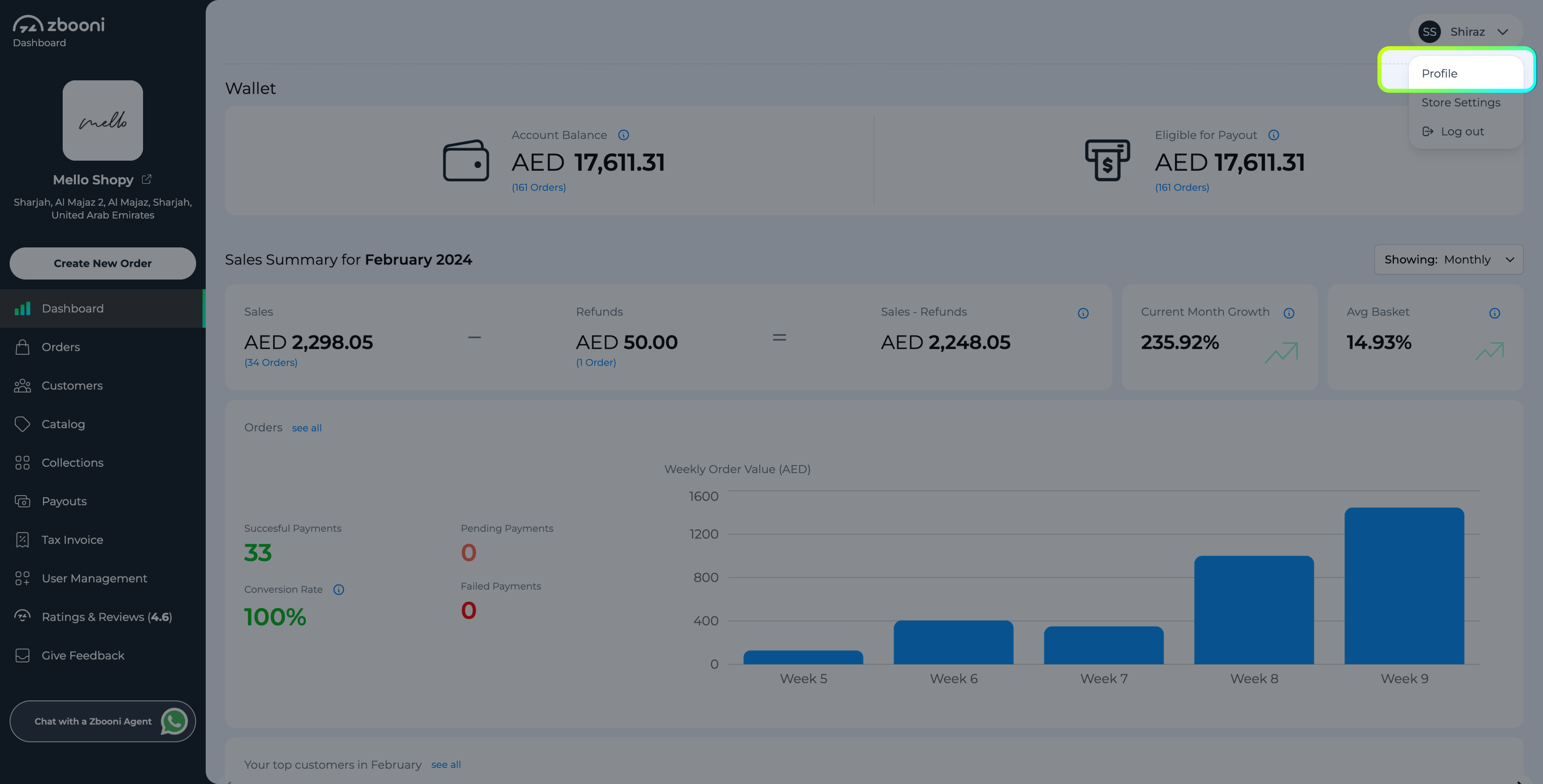Open the Showing: Monthly dropdown
The image size is (1543, 784).
(x=1448, y=259)
